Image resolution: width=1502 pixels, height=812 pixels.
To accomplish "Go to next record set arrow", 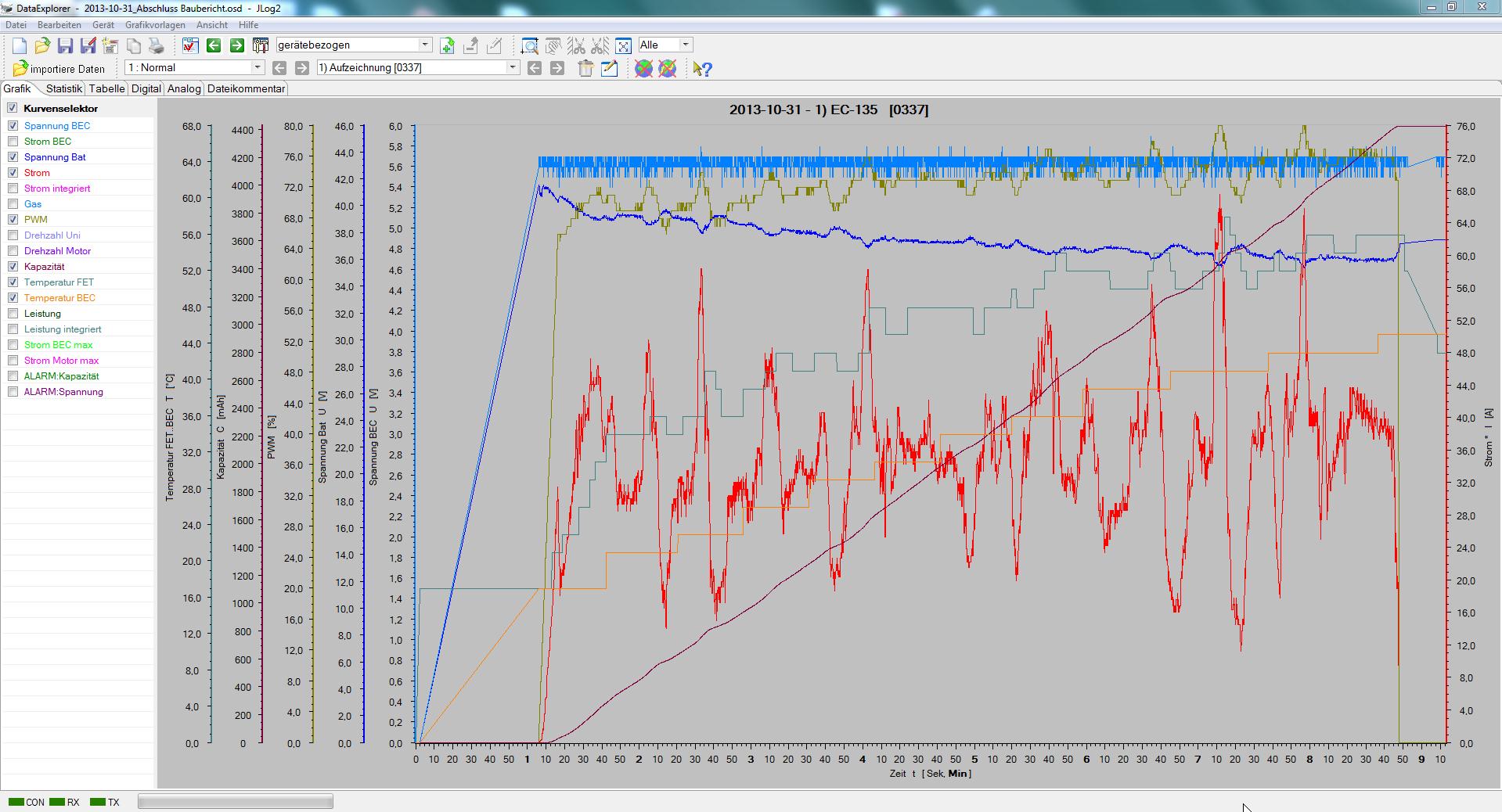I will click(x=557, y=68).
